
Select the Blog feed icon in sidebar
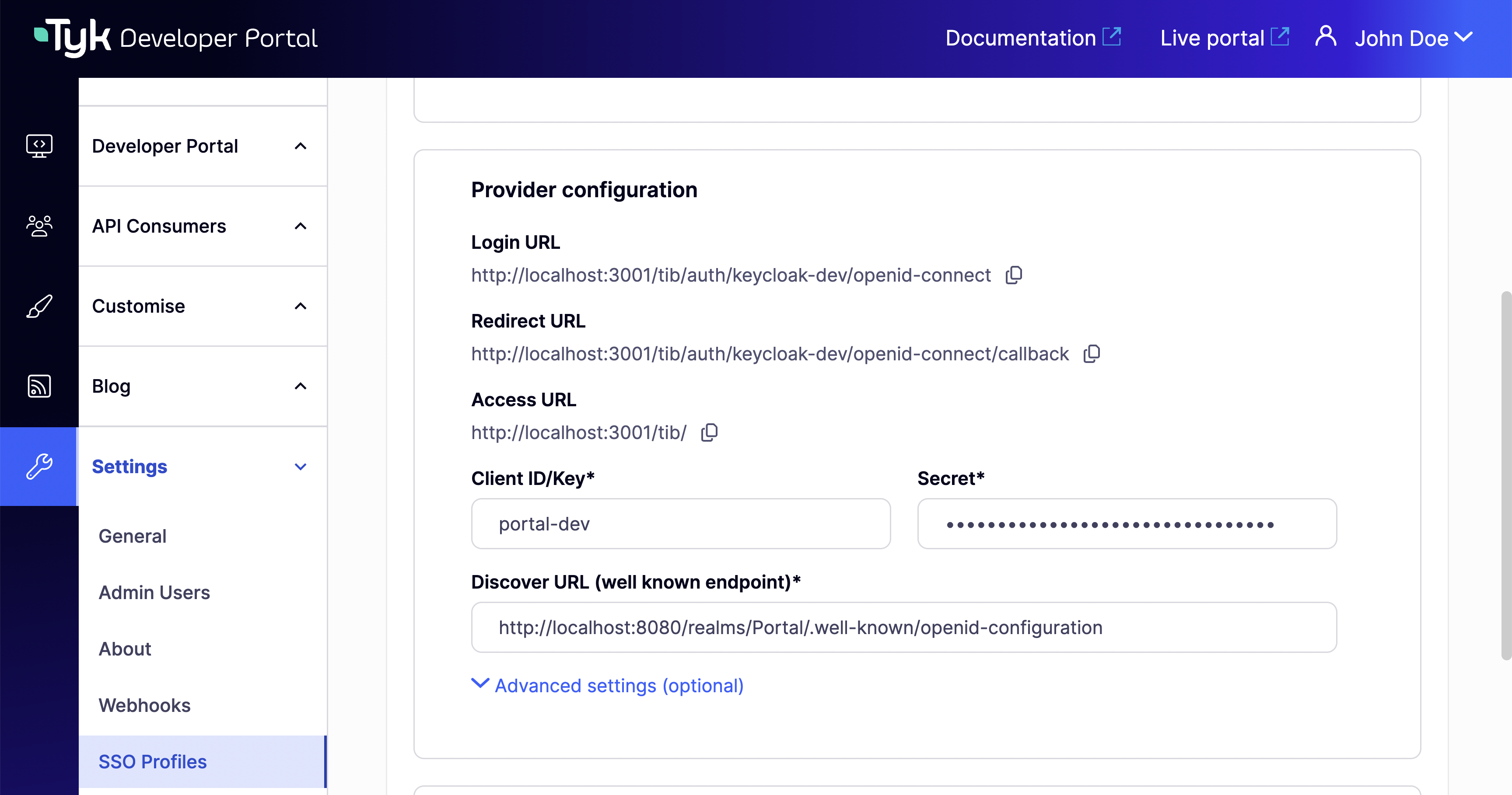point(39,386)
